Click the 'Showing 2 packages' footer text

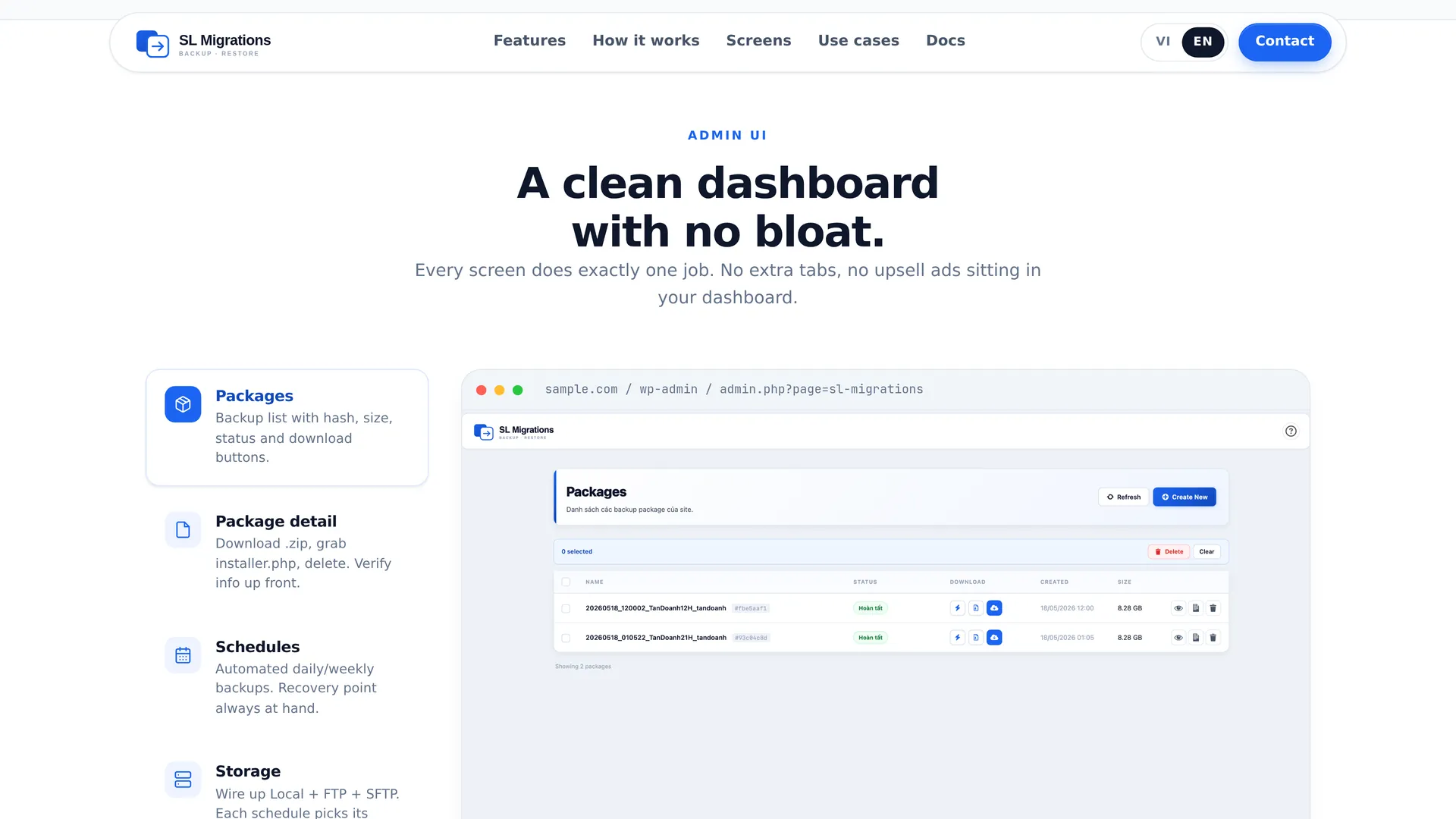pos(583,667)
